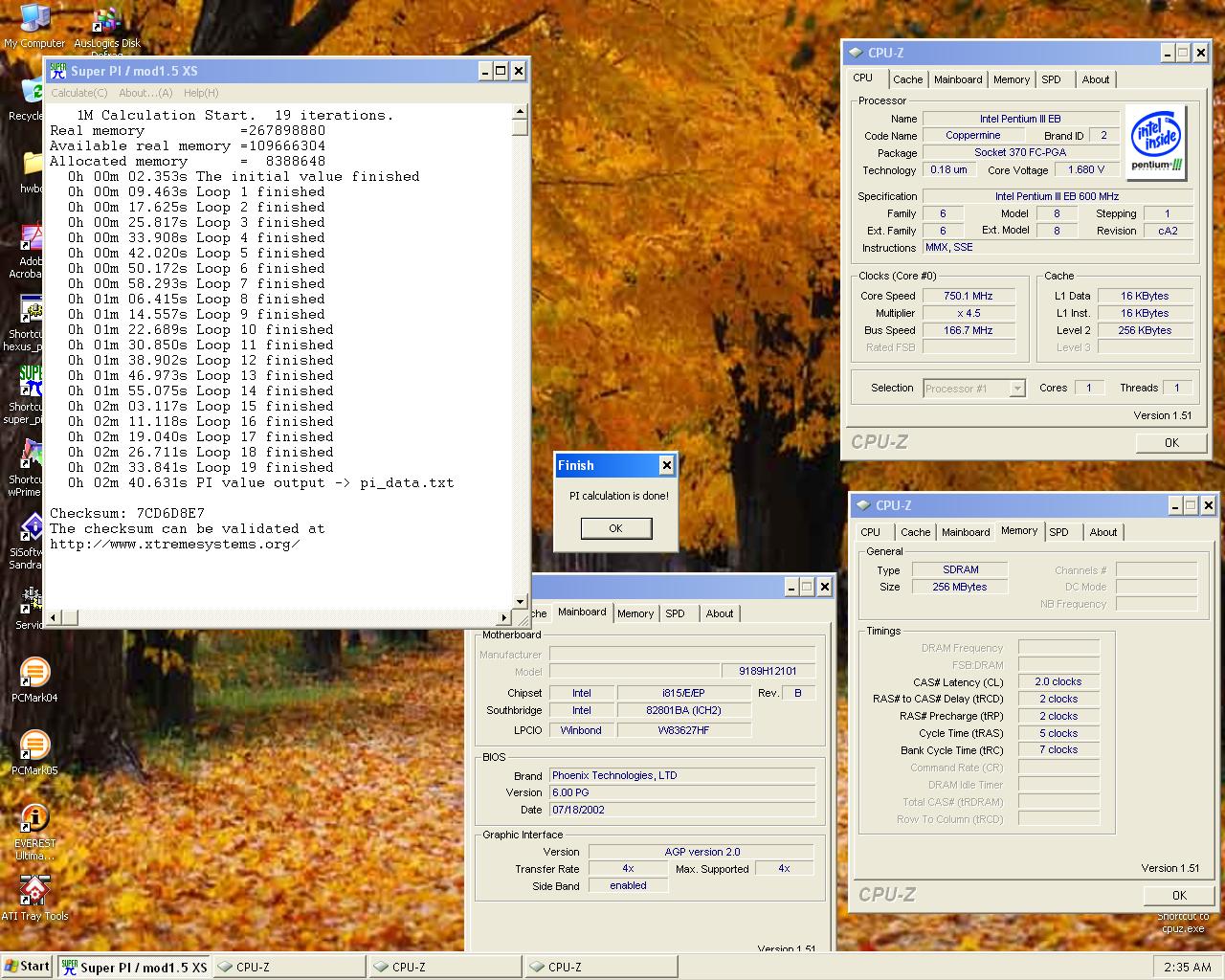Click OK in the CPU-Z Memory window
Viewport: 1225px width, 980px height.
[1179, 895]
